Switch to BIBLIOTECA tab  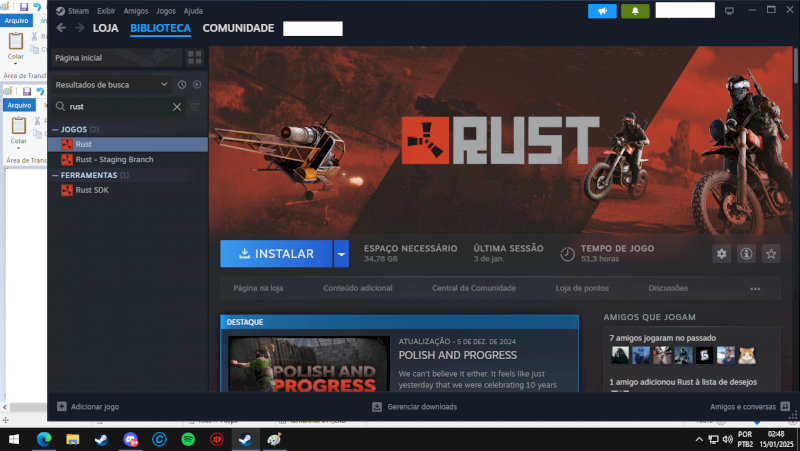click(x=160, y=29)
